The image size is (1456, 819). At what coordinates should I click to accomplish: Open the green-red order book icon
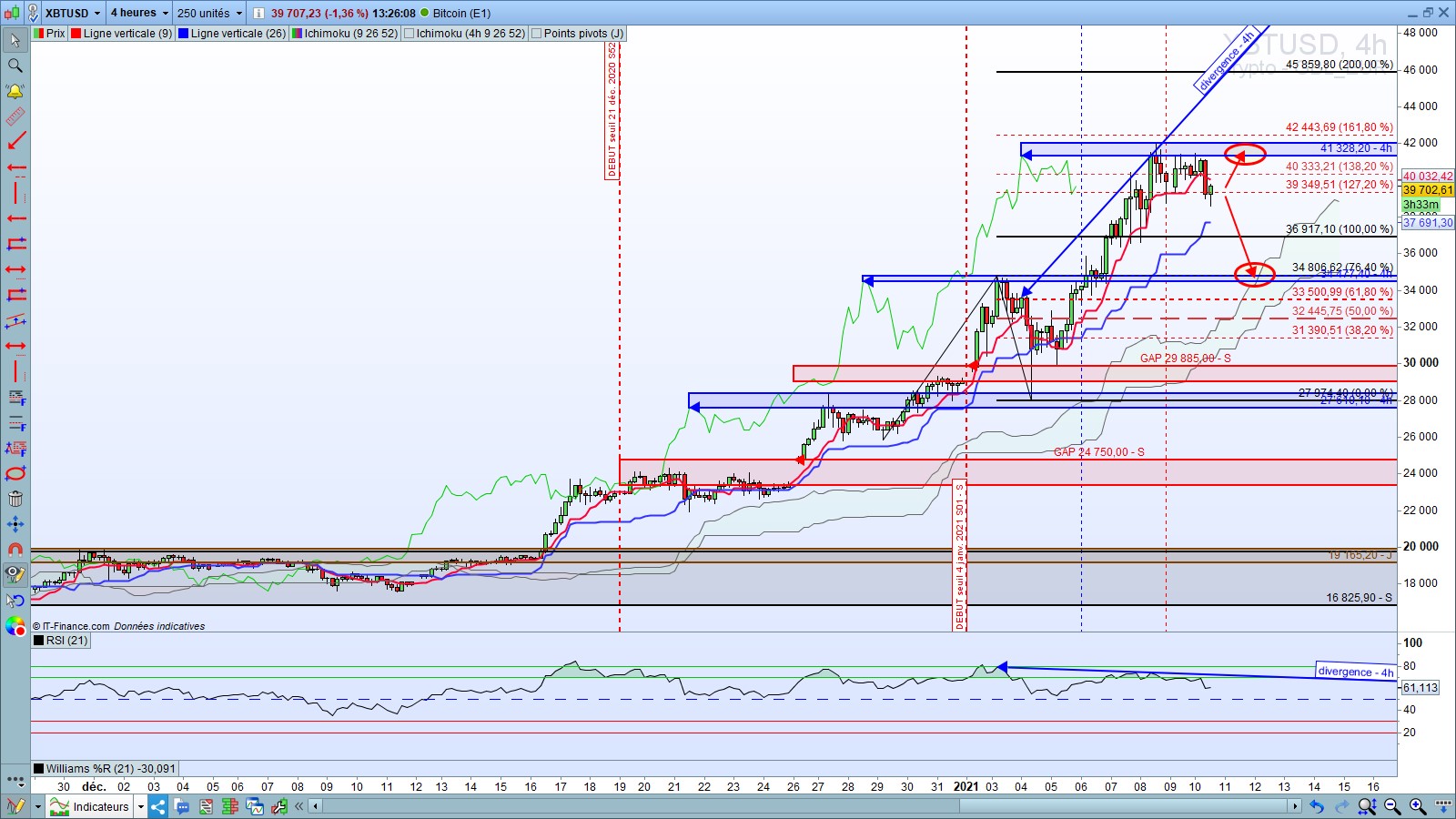click(x=230, y=806)
